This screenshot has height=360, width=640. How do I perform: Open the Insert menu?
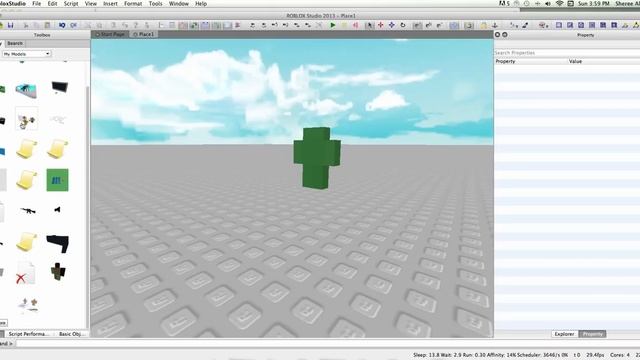coord(110,4)
